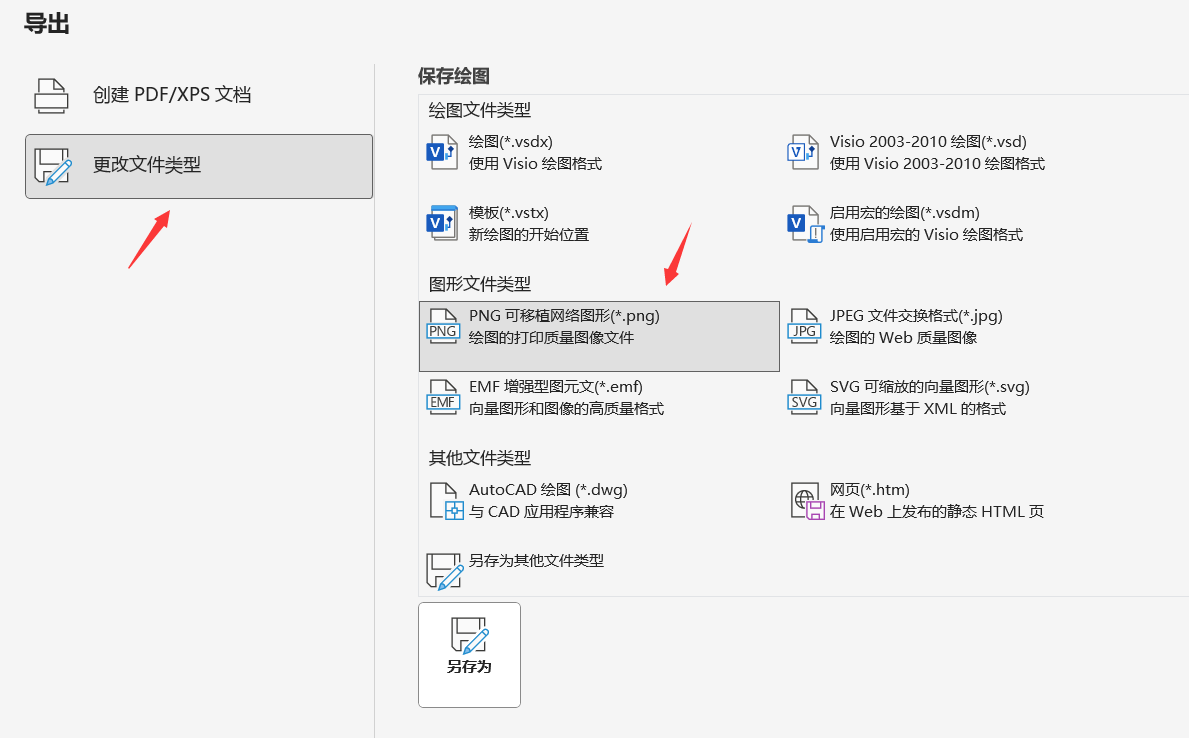Click description 使用启用宏的 Visio 绘图格式

pyautogui.click(x=926, y=235)
